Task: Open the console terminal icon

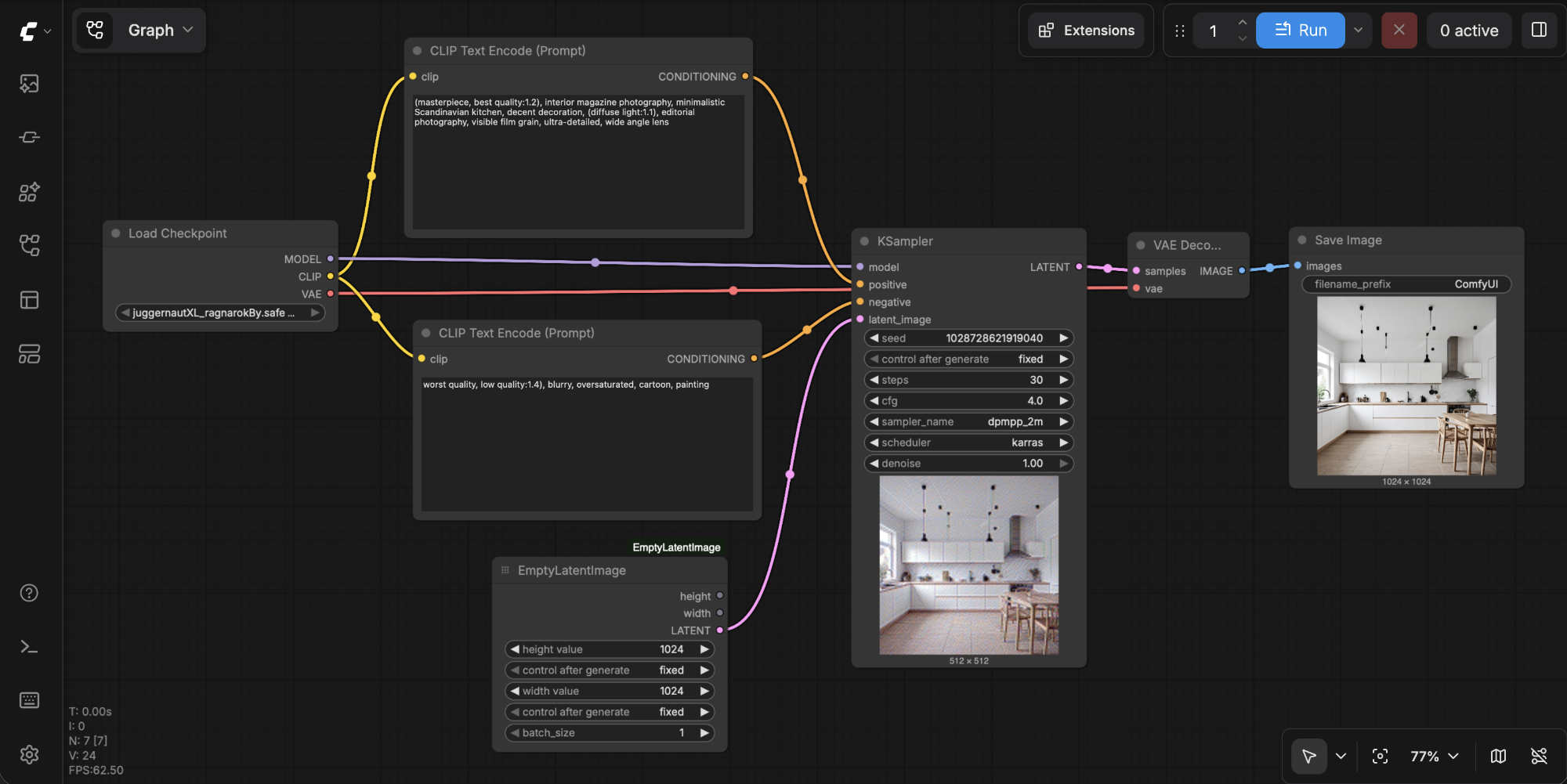Action: (x=29, y=647)
